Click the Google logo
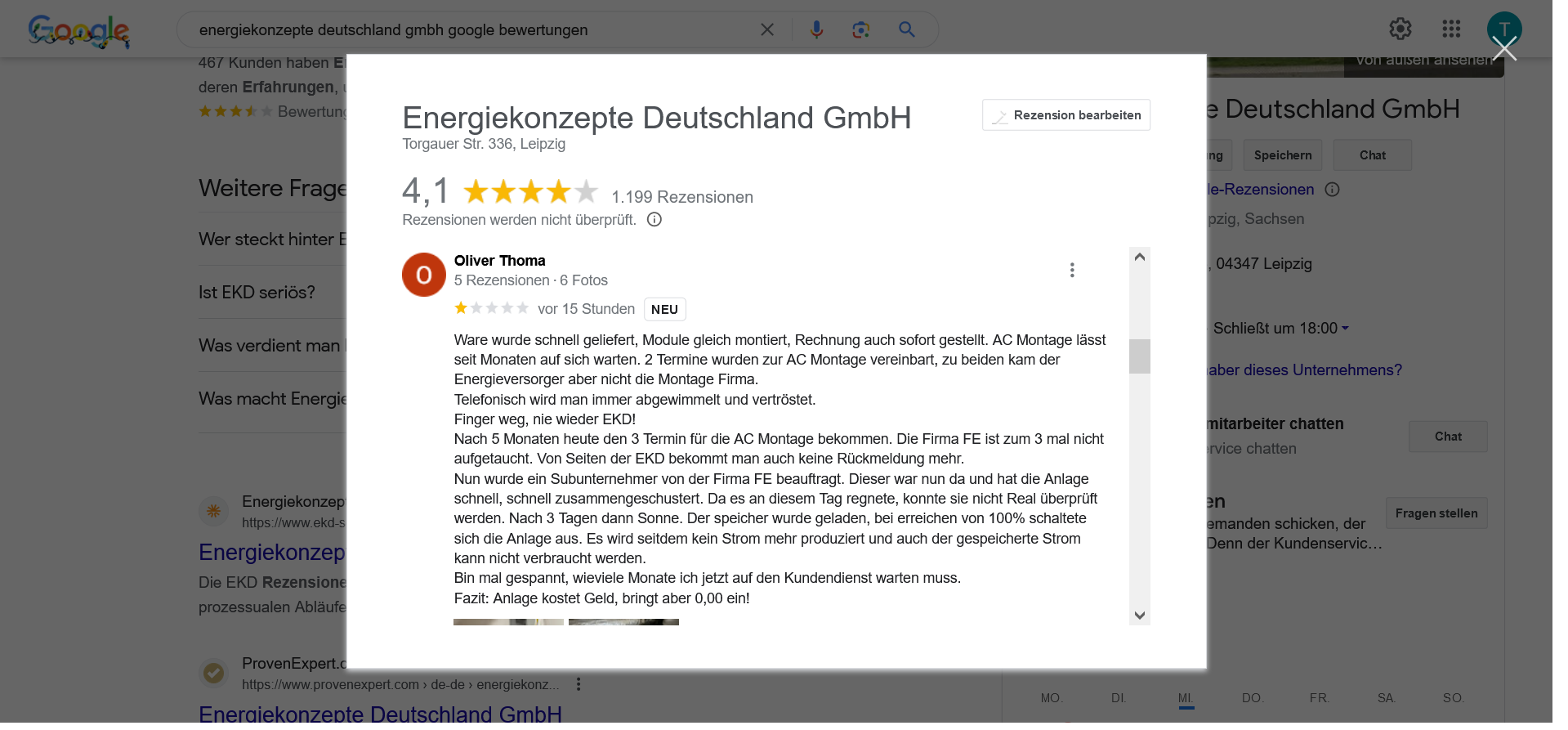This screenshot has width=1568, height=730. [78, 31]
